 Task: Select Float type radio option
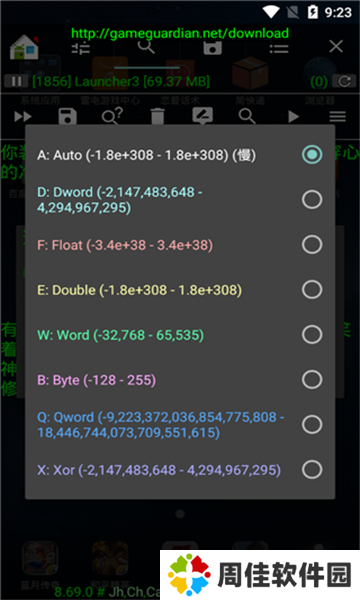pos(312,245)
